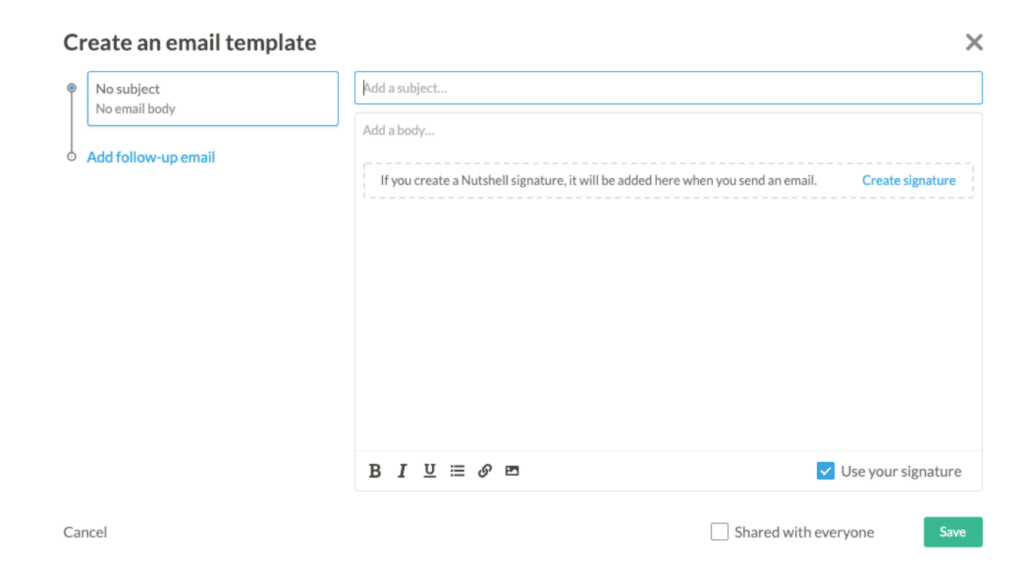The height and width of the screenshot is (580, 1024).
Task: Save the email template
Action: click(x=952, y=531)
